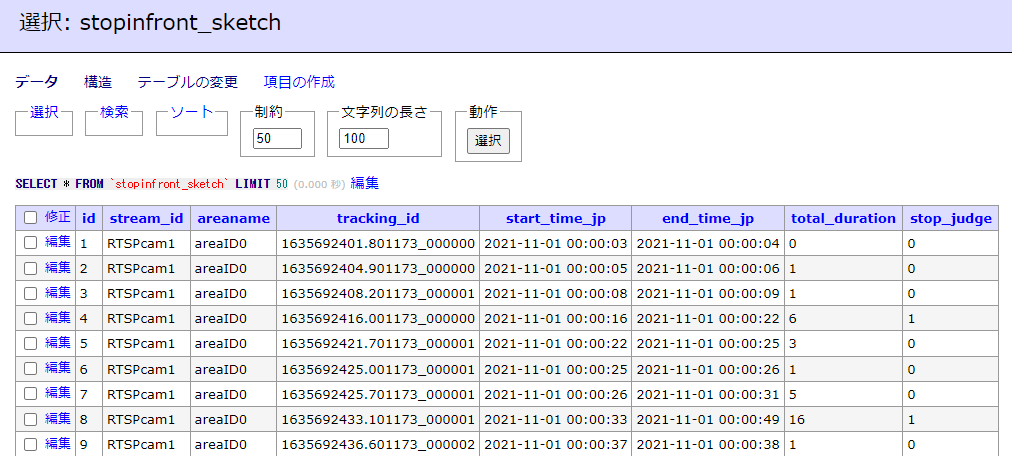Expand the 検索 search fieldset

click(114, 112)
